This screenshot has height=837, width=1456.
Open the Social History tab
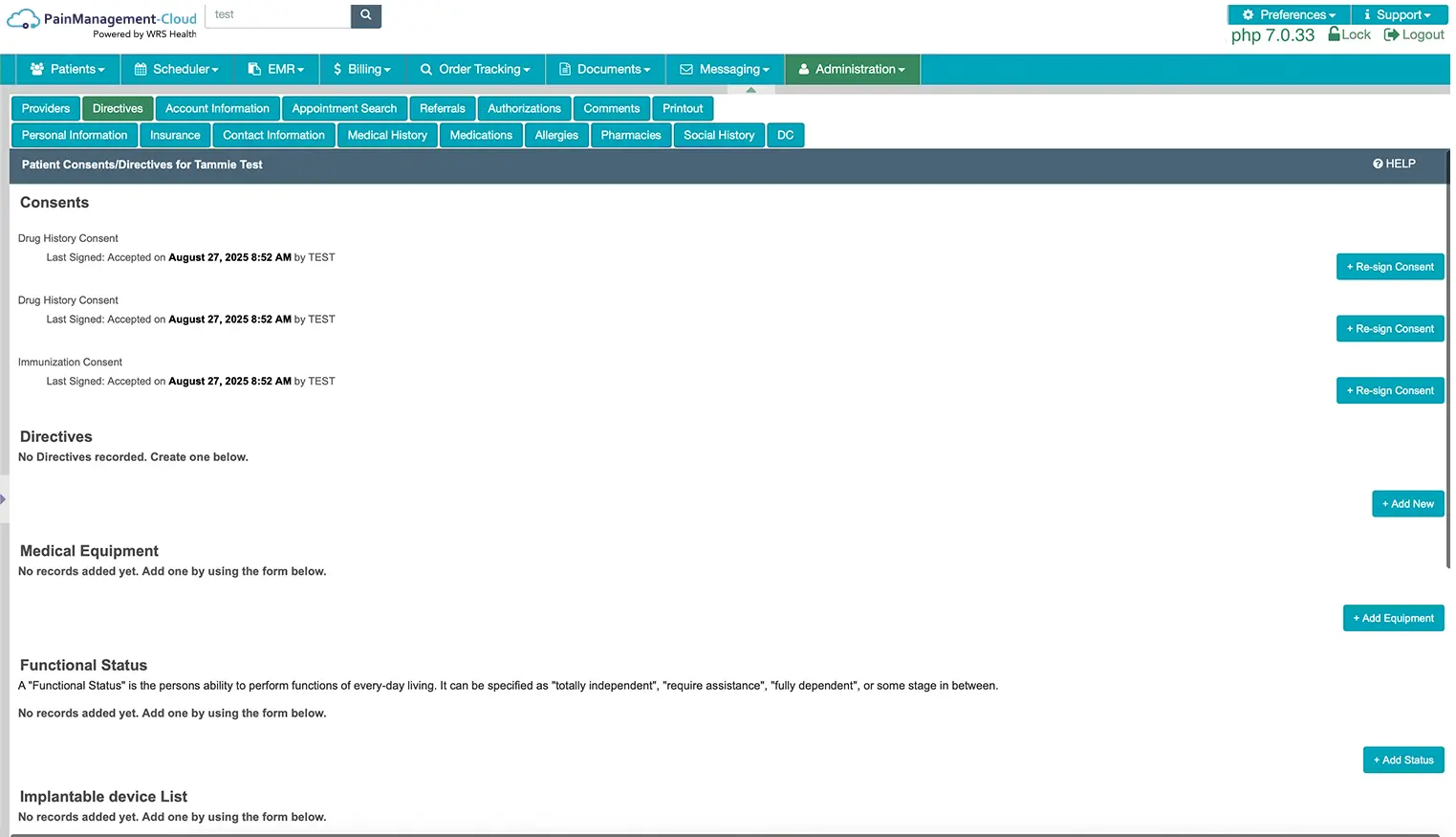(718, 135)
